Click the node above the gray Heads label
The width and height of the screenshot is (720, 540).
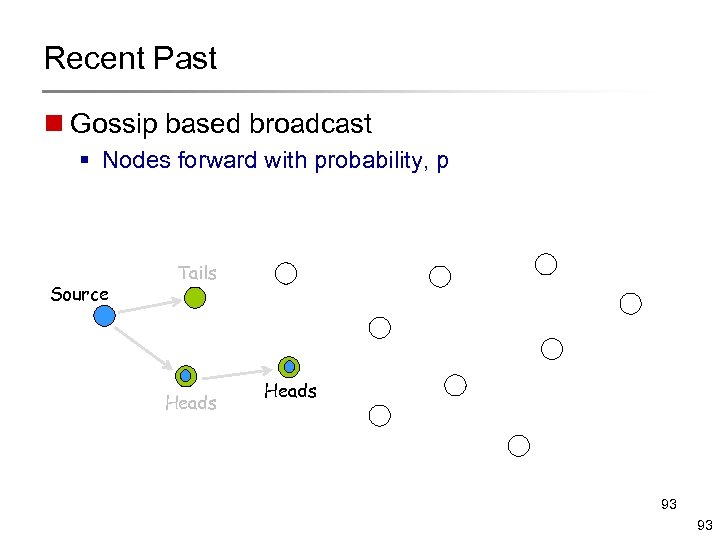tap(185, 376)
